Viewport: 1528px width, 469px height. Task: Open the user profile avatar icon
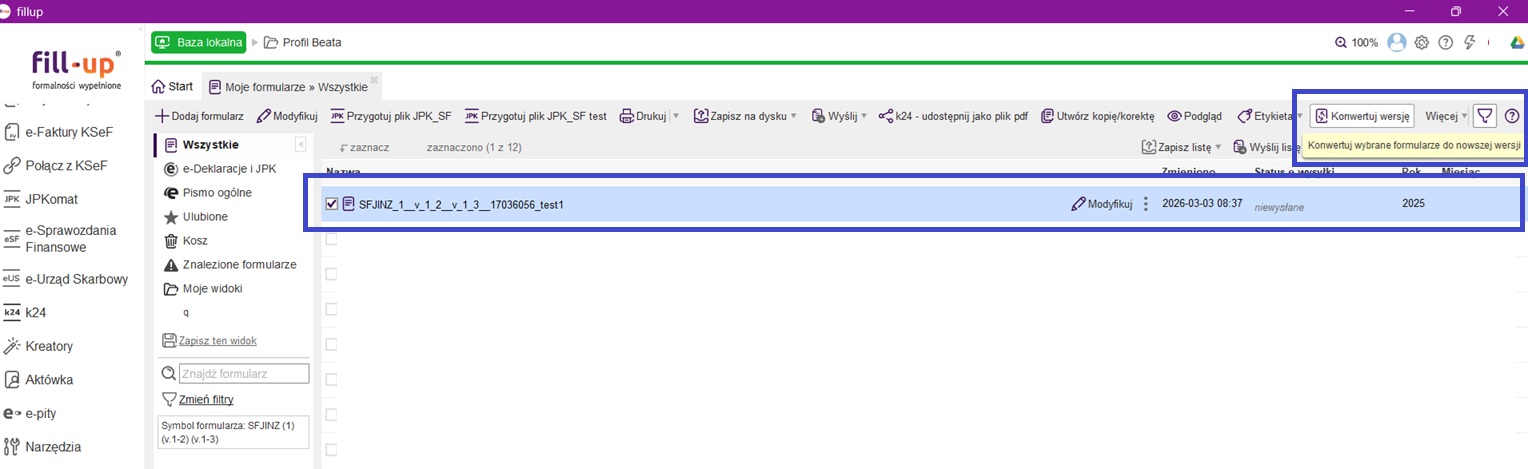pos(1397,43)
